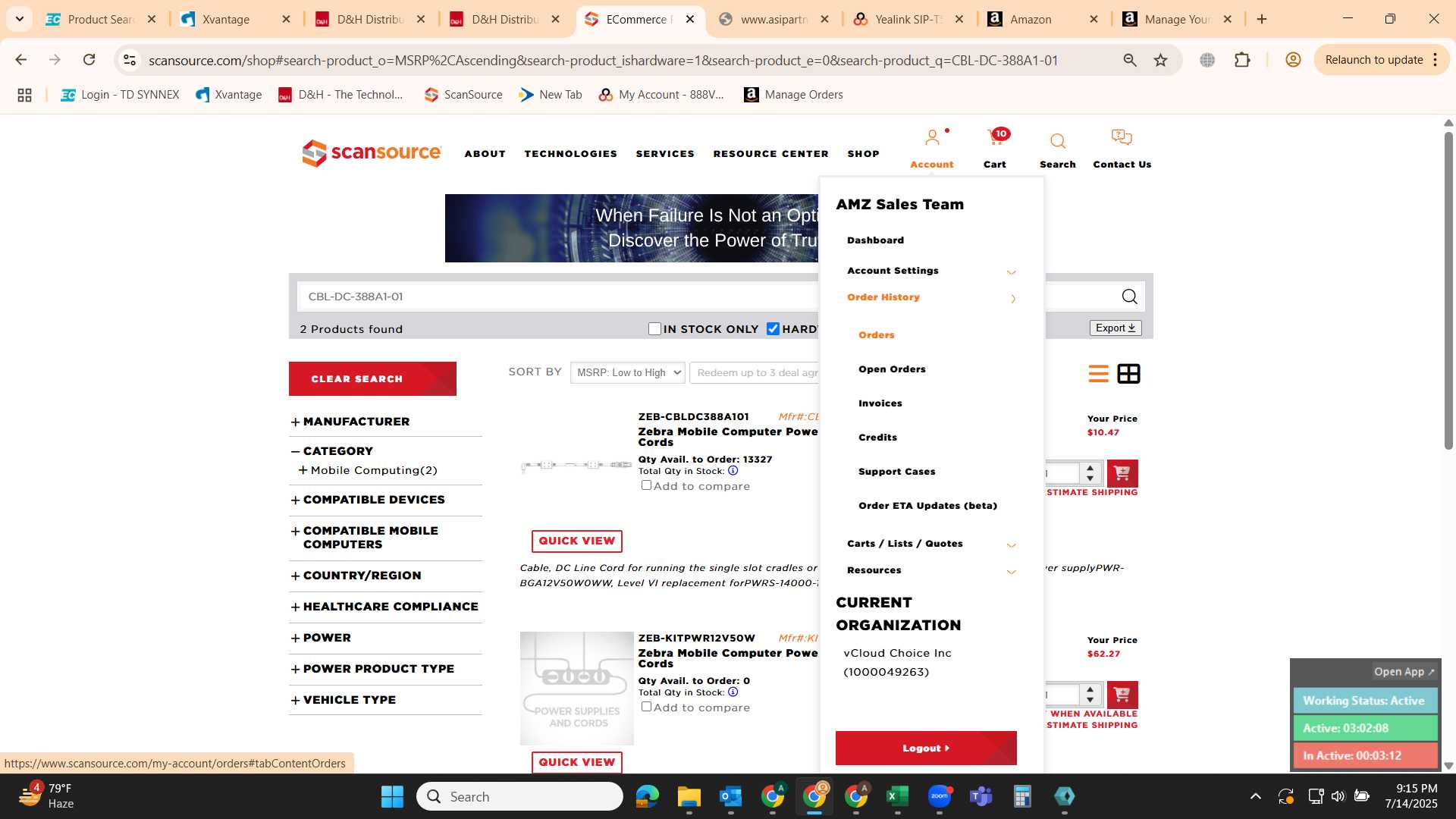Open Credits menu entry
This screenshot has height=819, width=1456.
tap(877, 438)
